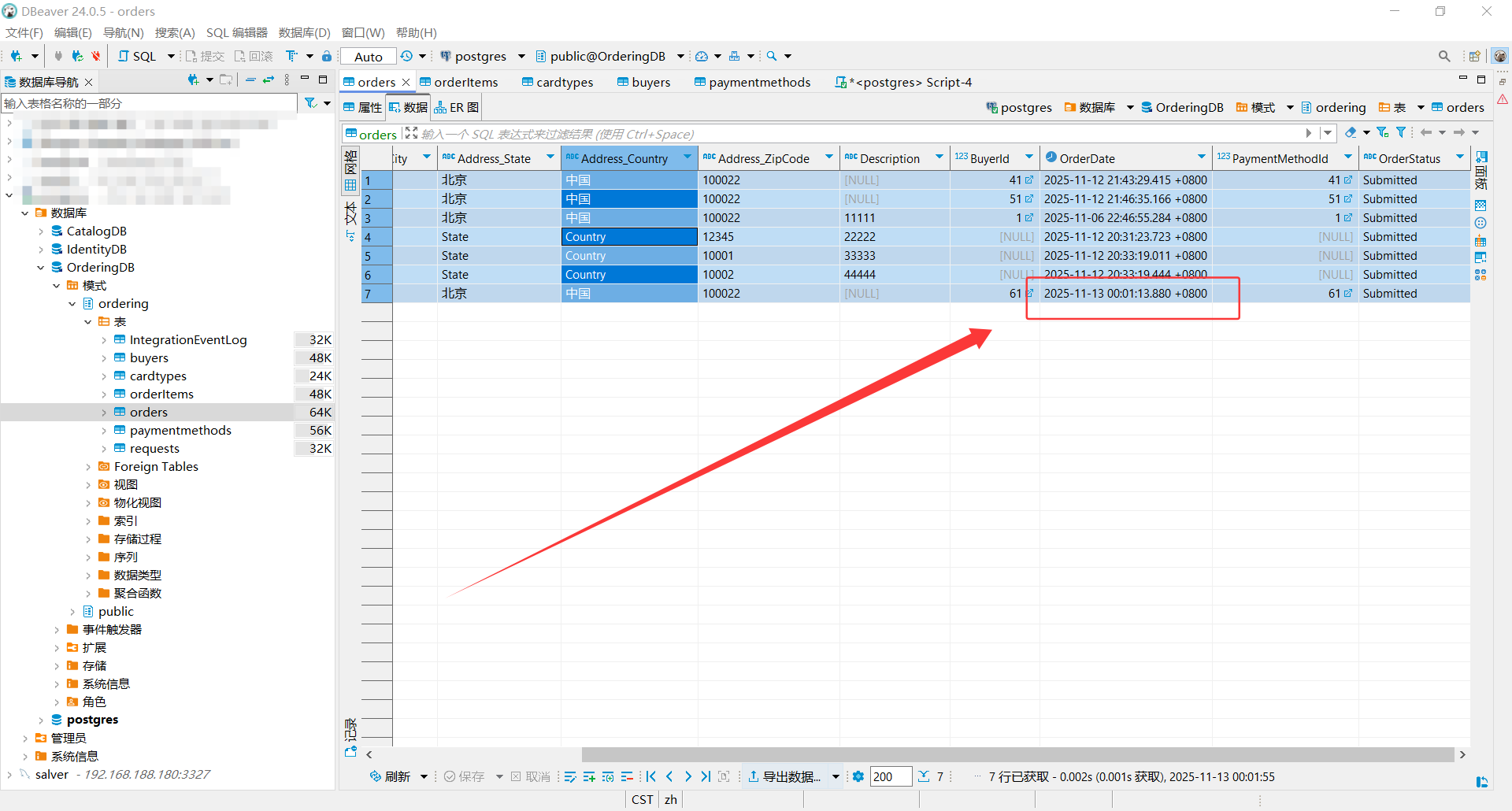Click the delete row icon in bottom toolbar
Image resolution: width=1512 pixels, height=811 pixels.
point(627,776)
